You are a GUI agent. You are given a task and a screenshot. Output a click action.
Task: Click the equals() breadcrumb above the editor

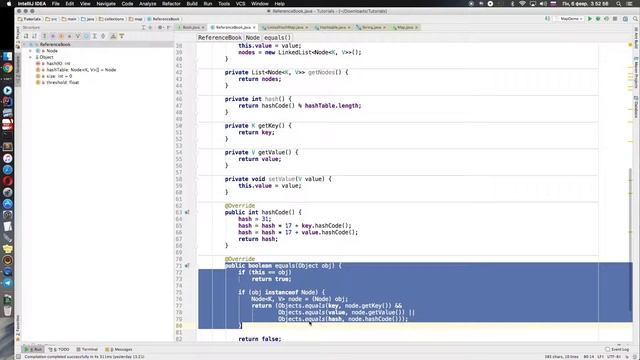pyautogui.click(x=277, y=38)
